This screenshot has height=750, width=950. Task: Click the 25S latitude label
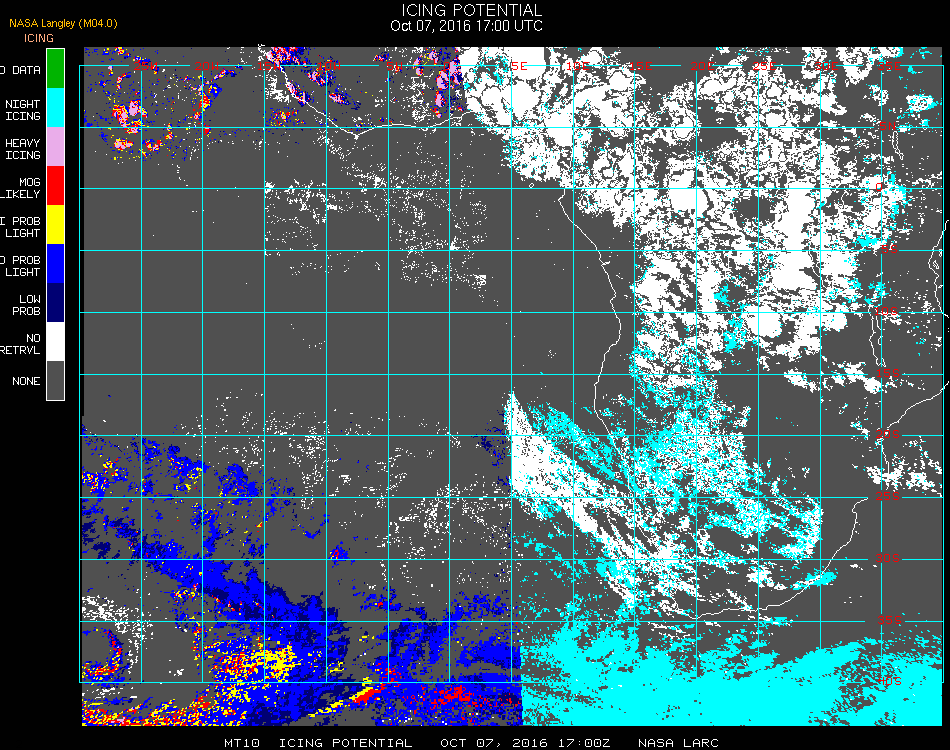[x=888, y=496]
